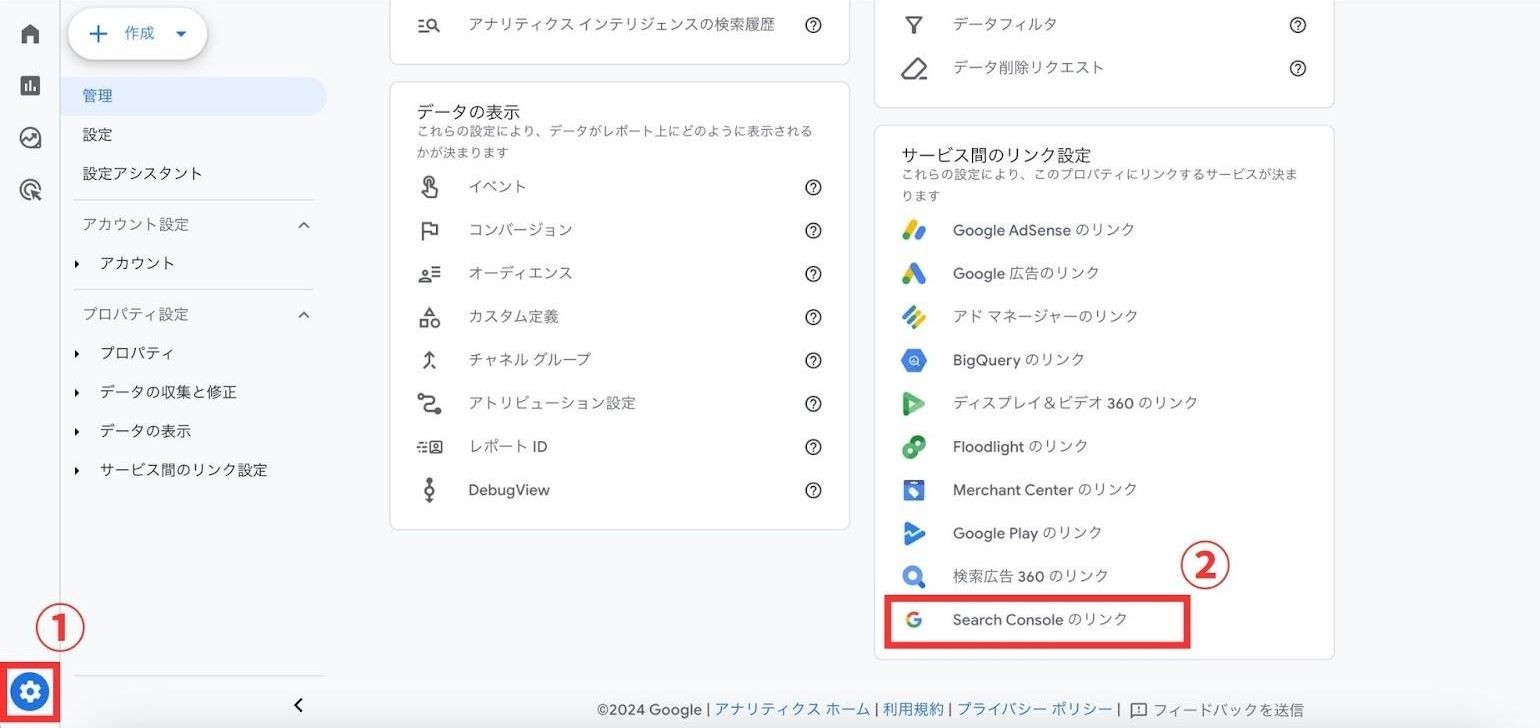The width and height of the screenshot is (1540, 728).
Task: Show help for レポート ID
Action: pyautogui.click(x=813, y=447)
